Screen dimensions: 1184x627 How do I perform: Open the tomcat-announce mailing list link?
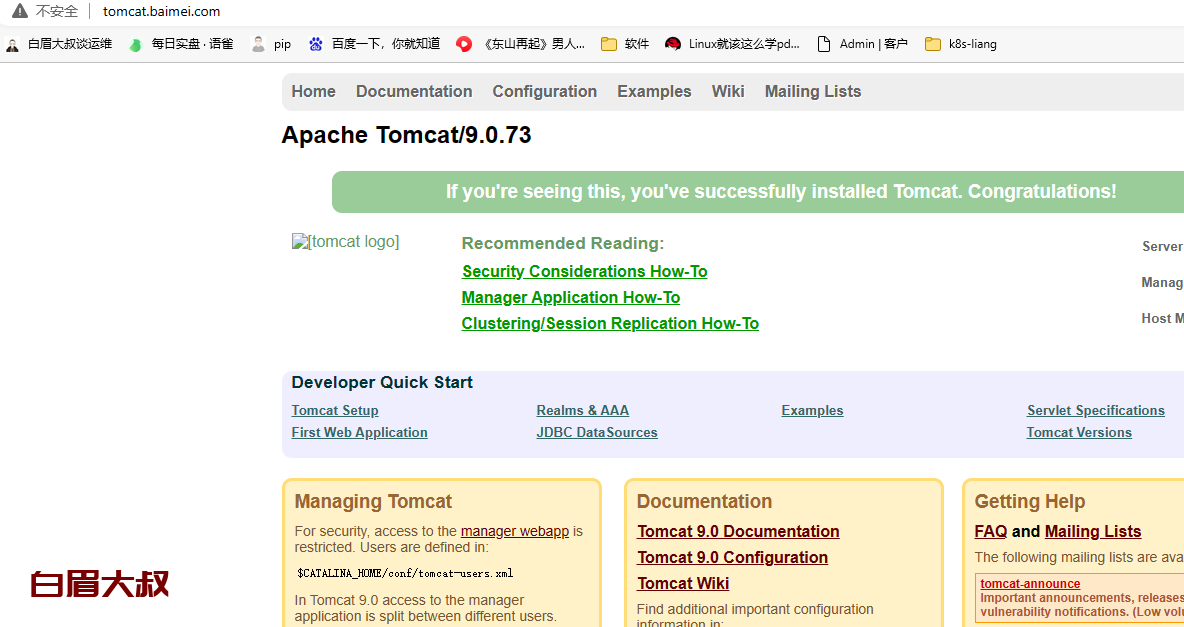(x=1030, y=584)
